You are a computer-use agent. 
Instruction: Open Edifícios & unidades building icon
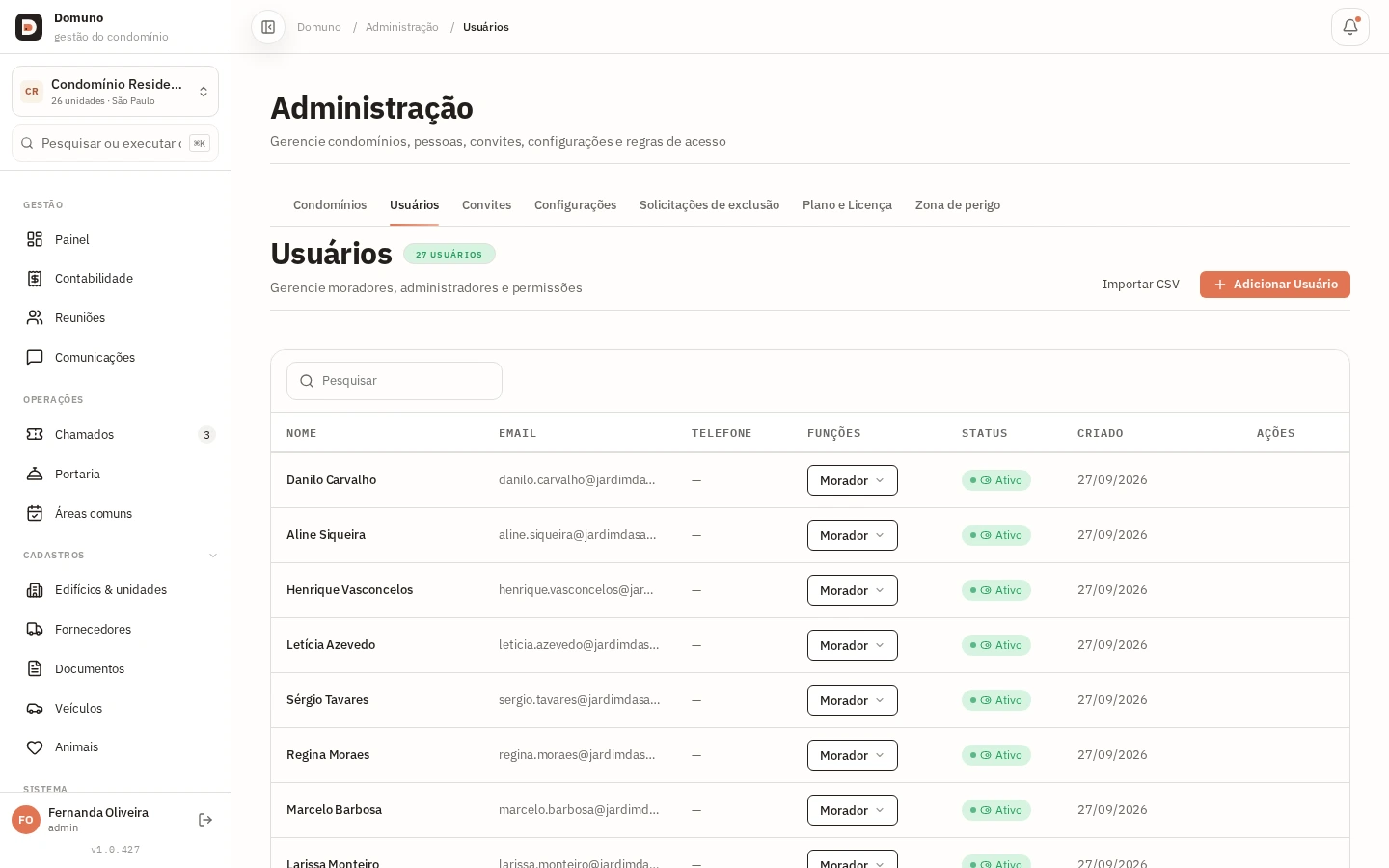click(x=35, y=589)
